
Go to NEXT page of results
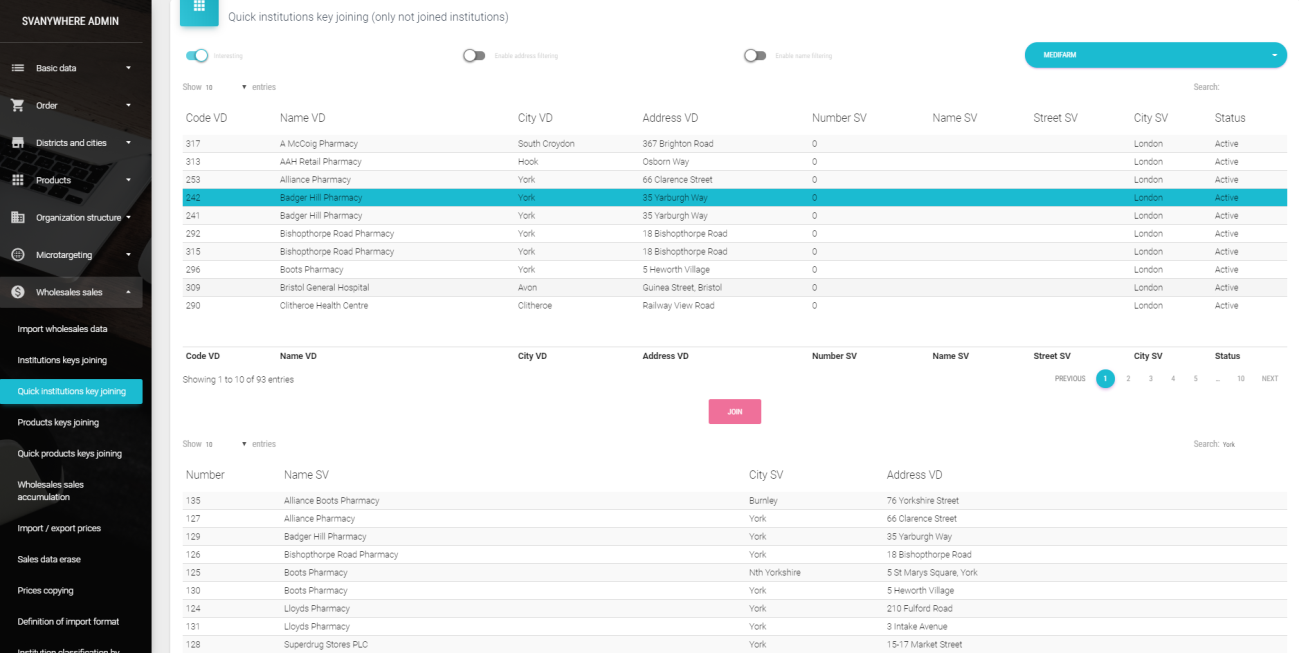(1269, 379)
